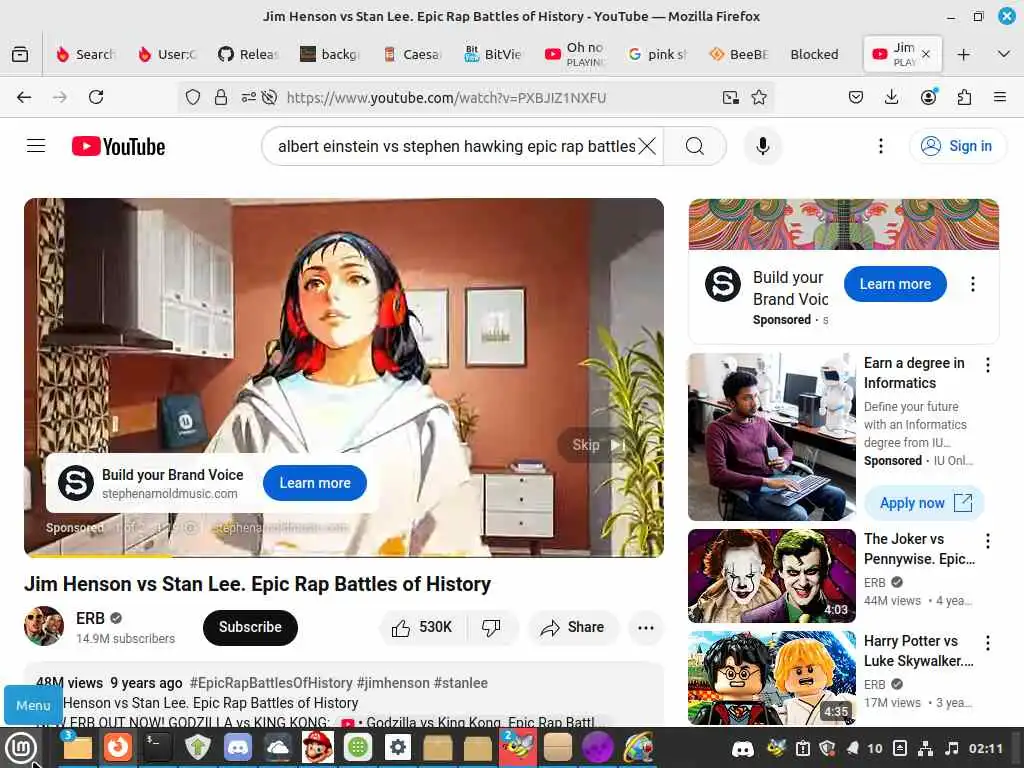The height and width of the screenshot is (768, 1024).
Task: Open more actions ellipsis below the video
Action: [645, 627]
